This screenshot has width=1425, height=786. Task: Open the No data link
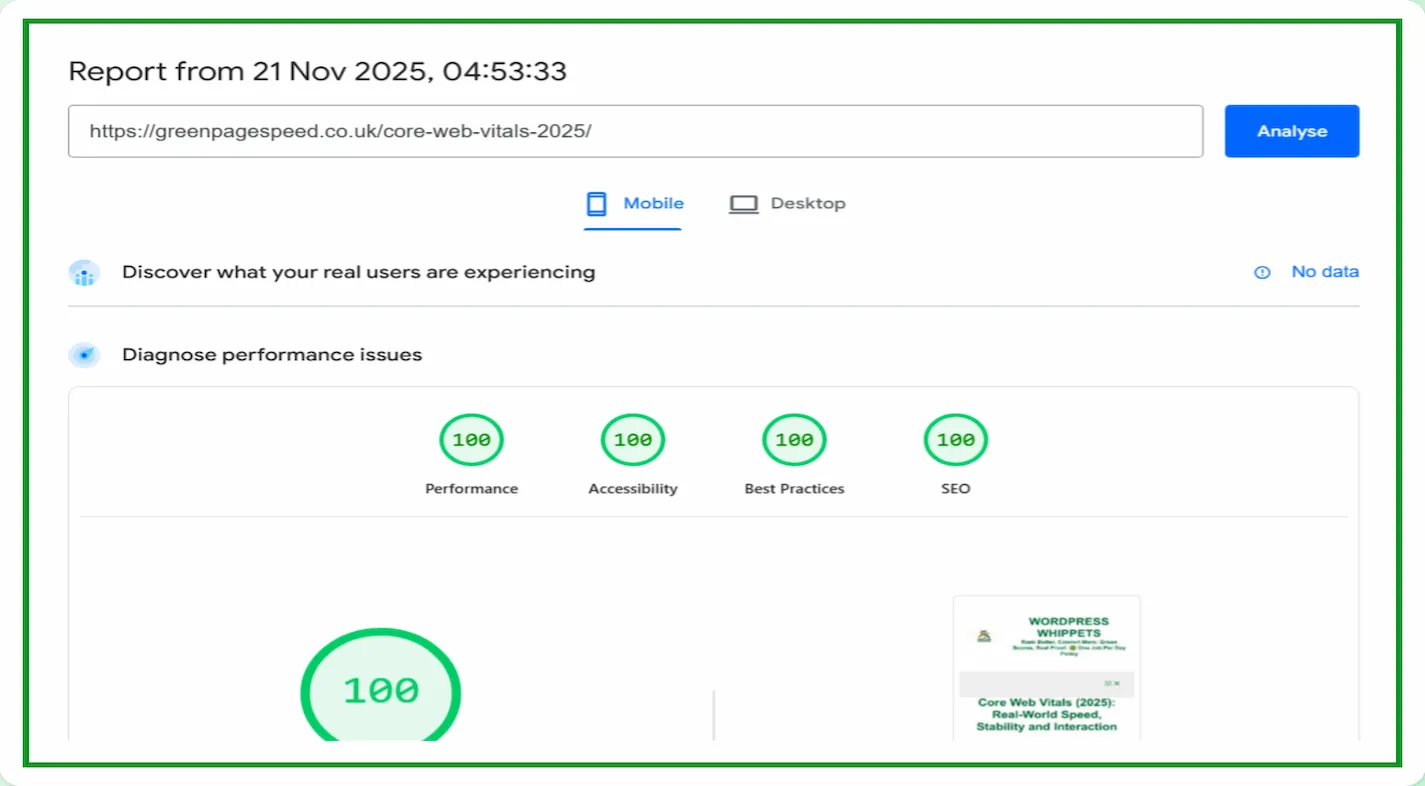(1324, 272)
